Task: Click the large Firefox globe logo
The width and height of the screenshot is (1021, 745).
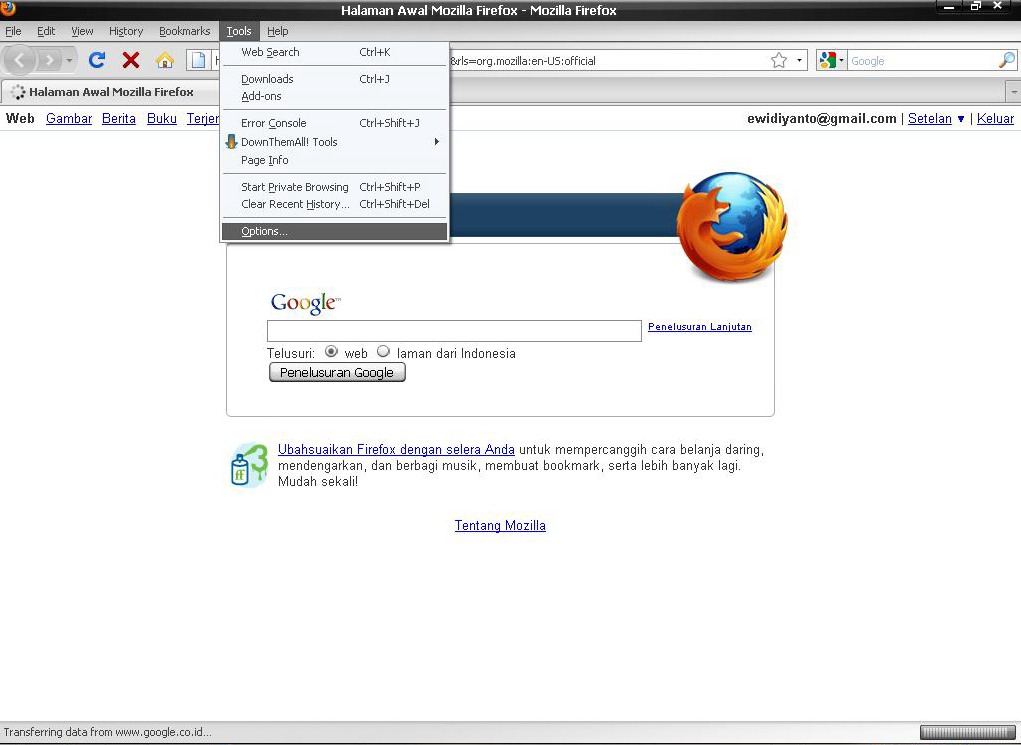Action: click(x=731, y=226)
